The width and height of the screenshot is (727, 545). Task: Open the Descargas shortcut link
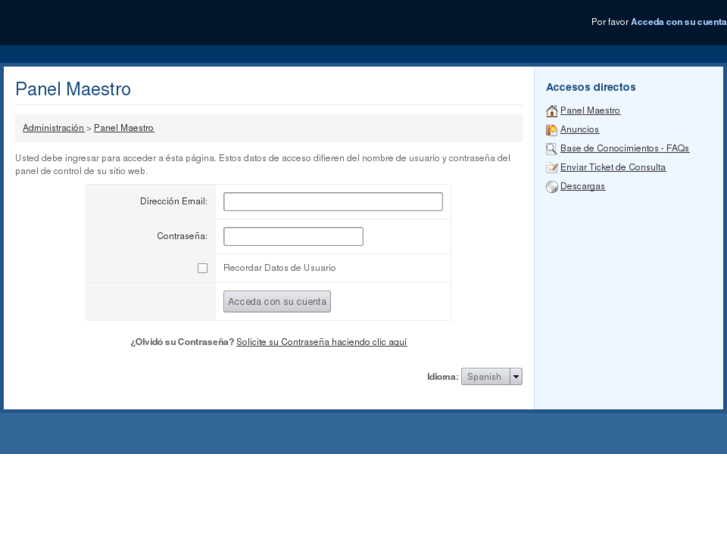click(x=582, y=186)
